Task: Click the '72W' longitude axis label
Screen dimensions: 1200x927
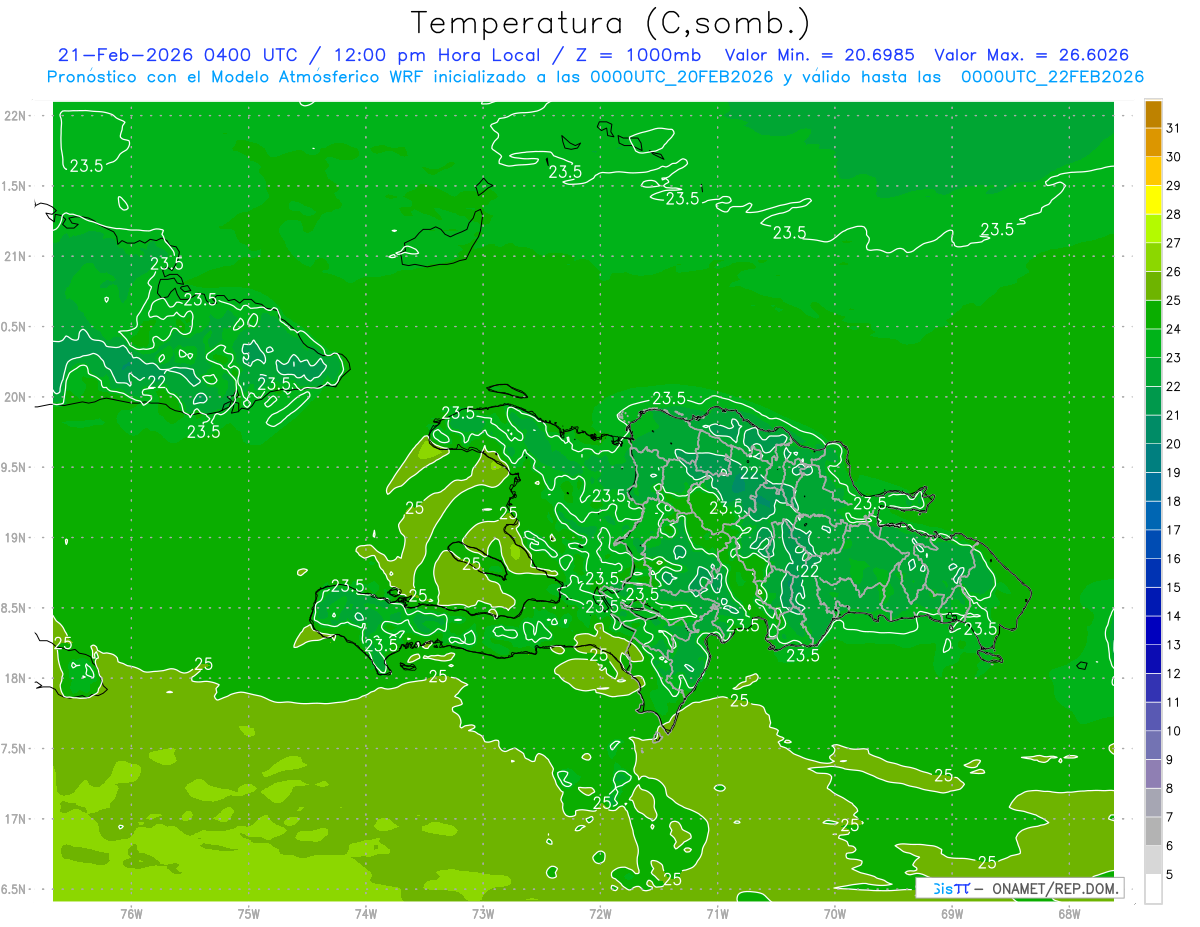Action: click(600, 914)
